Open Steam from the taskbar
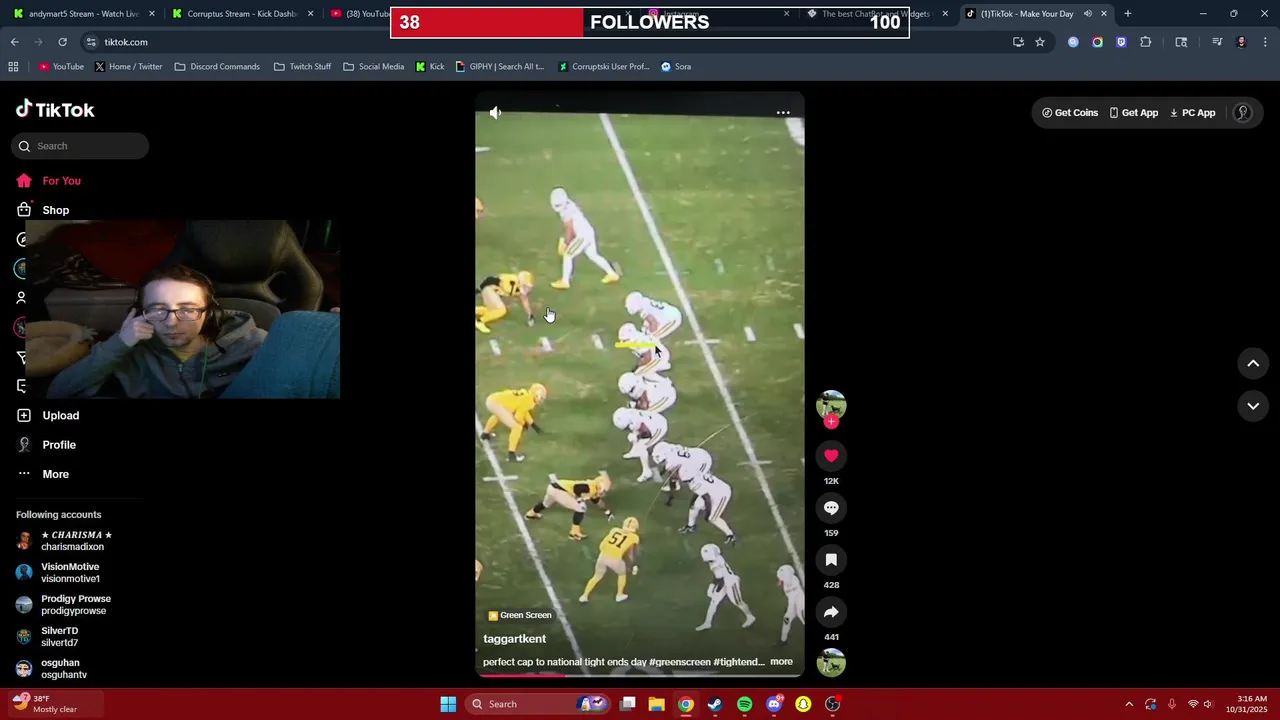This screenshot has width=1280, height=720. coord(715,704)
